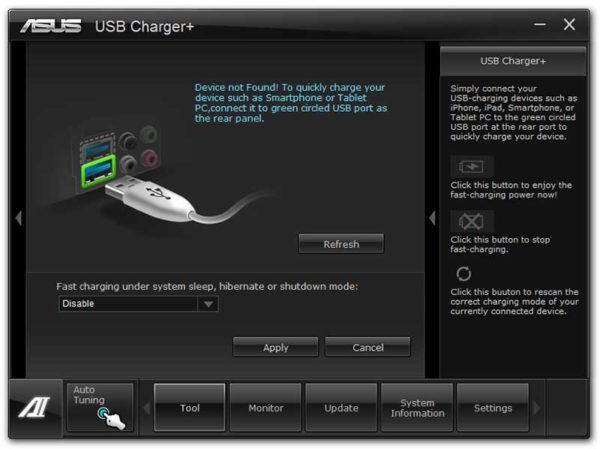Click 'Fast charging under system sleep' label
The height and width of the screenshot is (449, 600).
click(x=207, y=286)
